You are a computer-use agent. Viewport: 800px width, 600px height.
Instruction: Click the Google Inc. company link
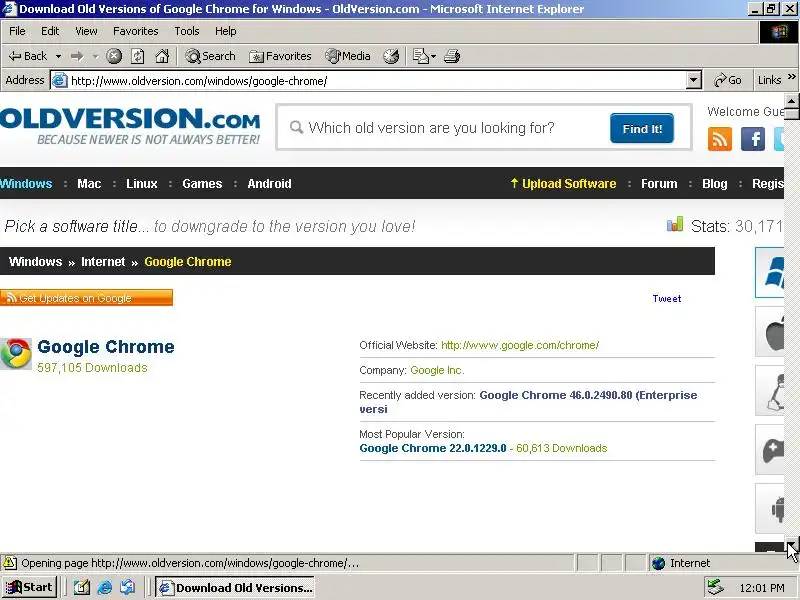[x=437, y=370]
